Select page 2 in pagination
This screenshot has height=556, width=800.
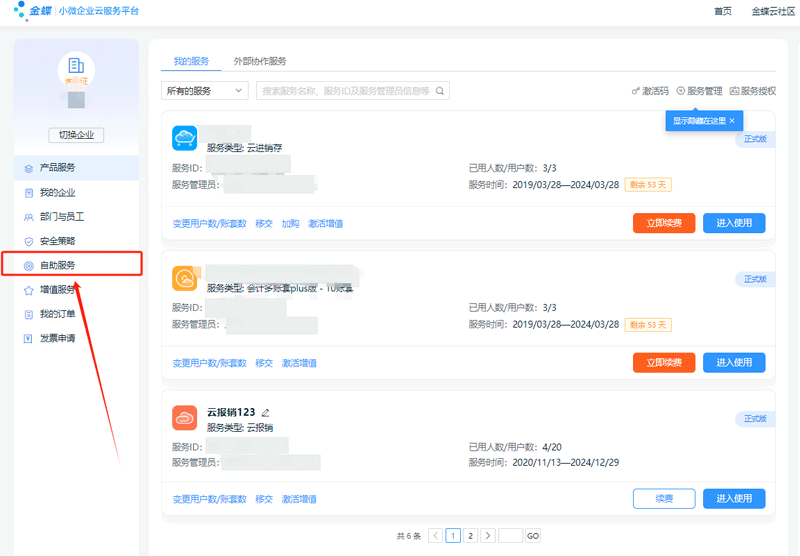[x=470, y=536]
